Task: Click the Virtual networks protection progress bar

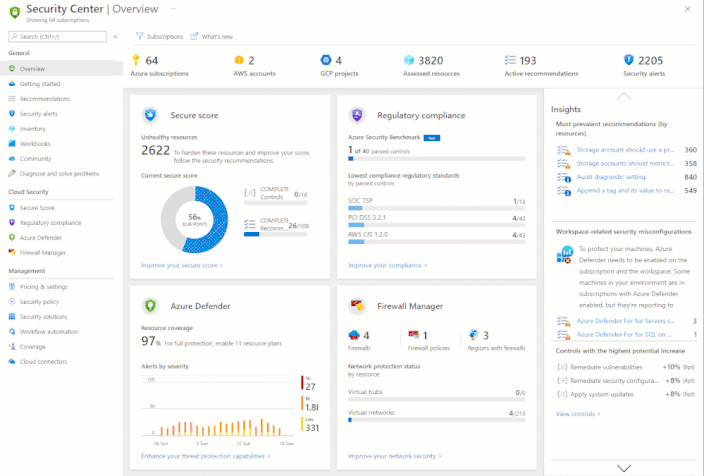Action: tap(436, 420)
